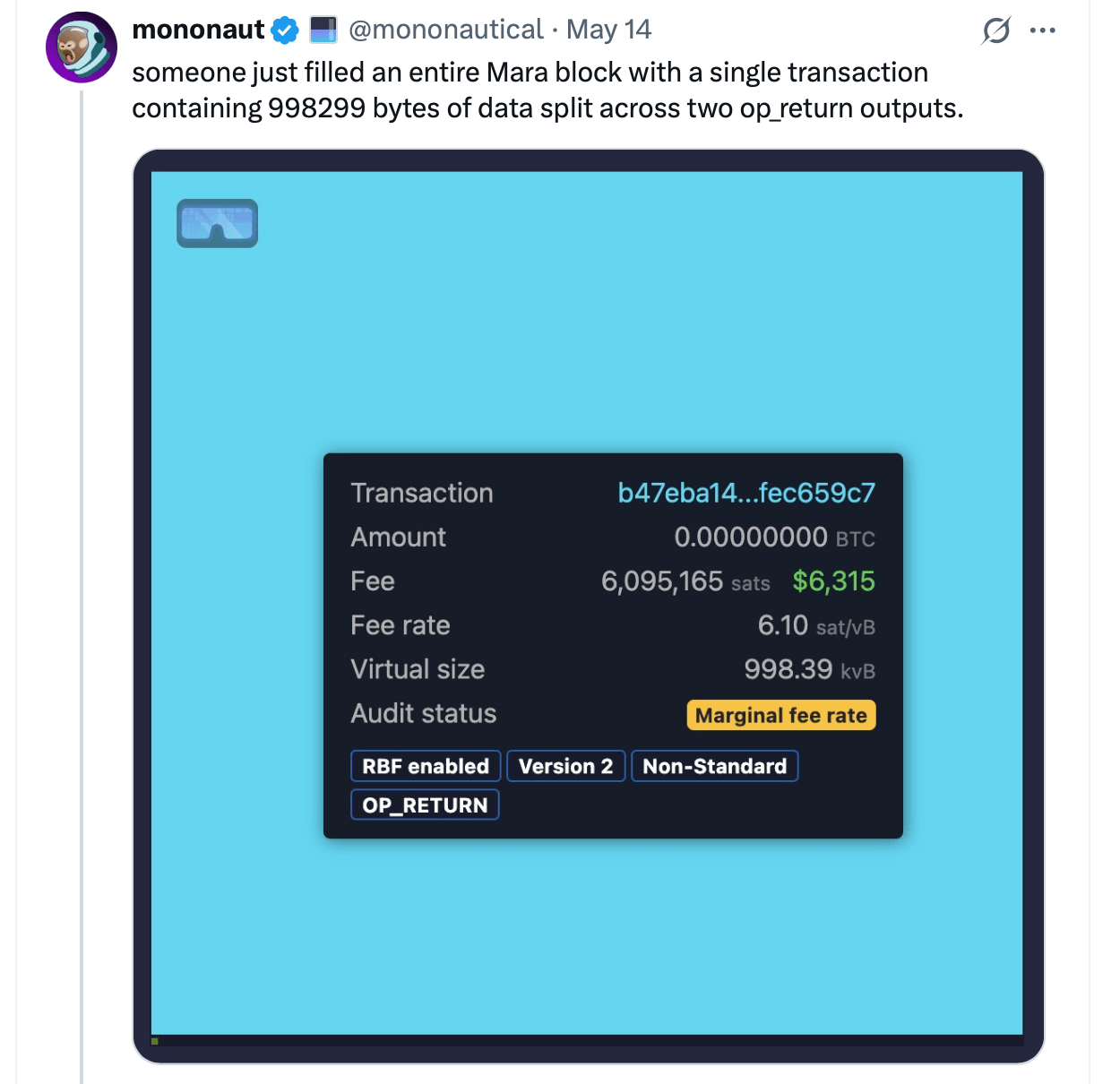Click the Version 2 tag
This screenshot has height=1084, width=1120.
pyautogui.click(x=565, y=767)
